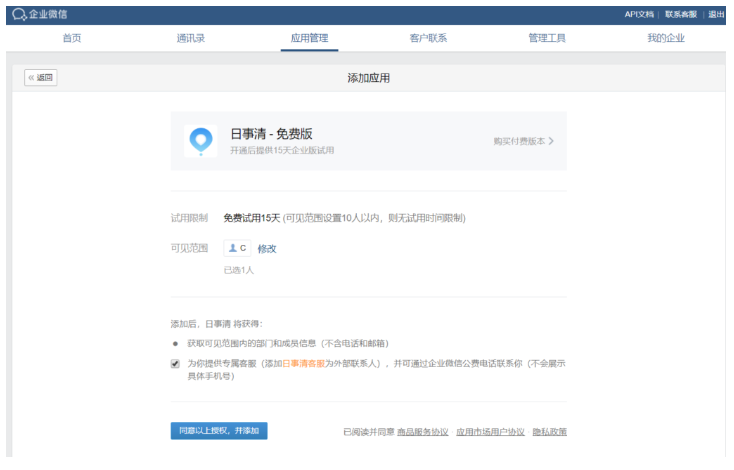734x470 pixels.
Task: Open the 首页 tab
Action: click(72, 38)
